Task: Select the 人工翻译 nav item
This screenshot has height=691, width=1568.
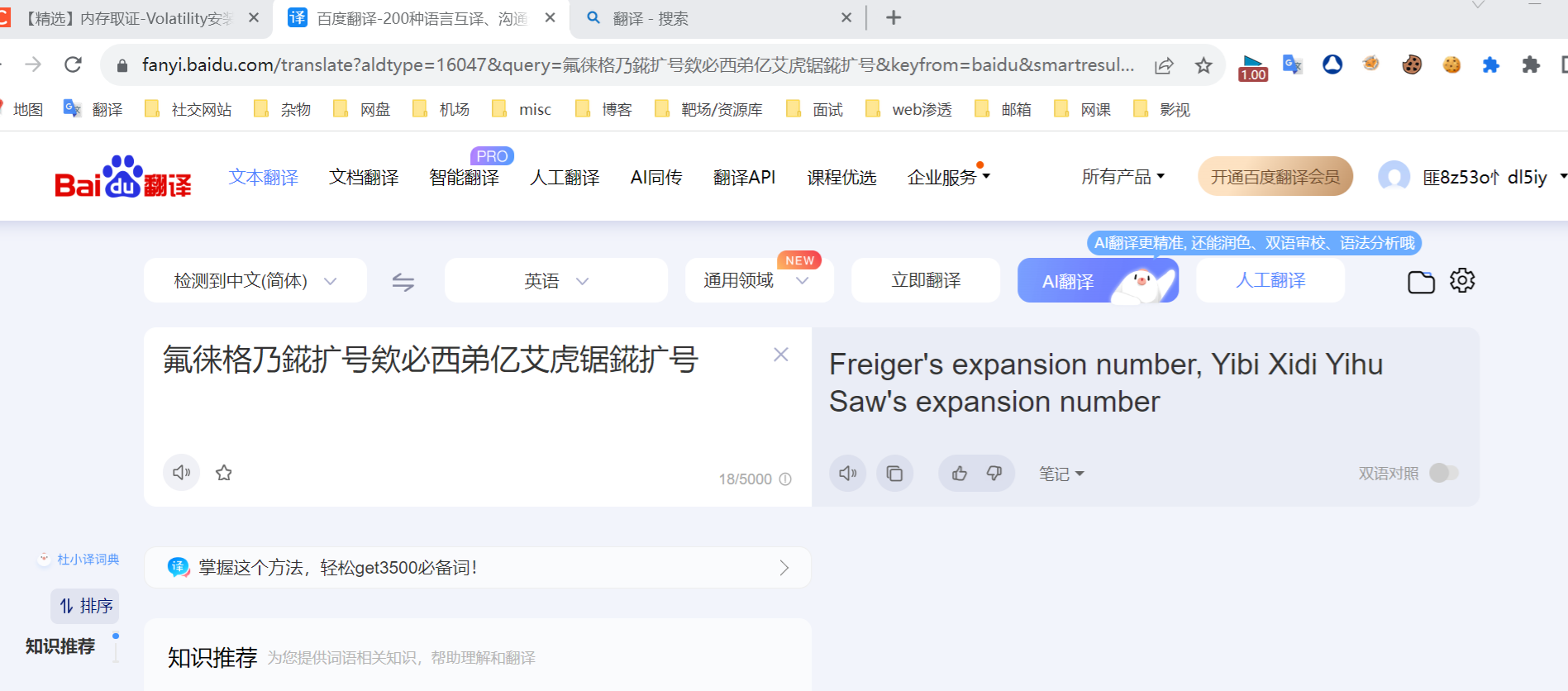Action: [x=565, y=177]
